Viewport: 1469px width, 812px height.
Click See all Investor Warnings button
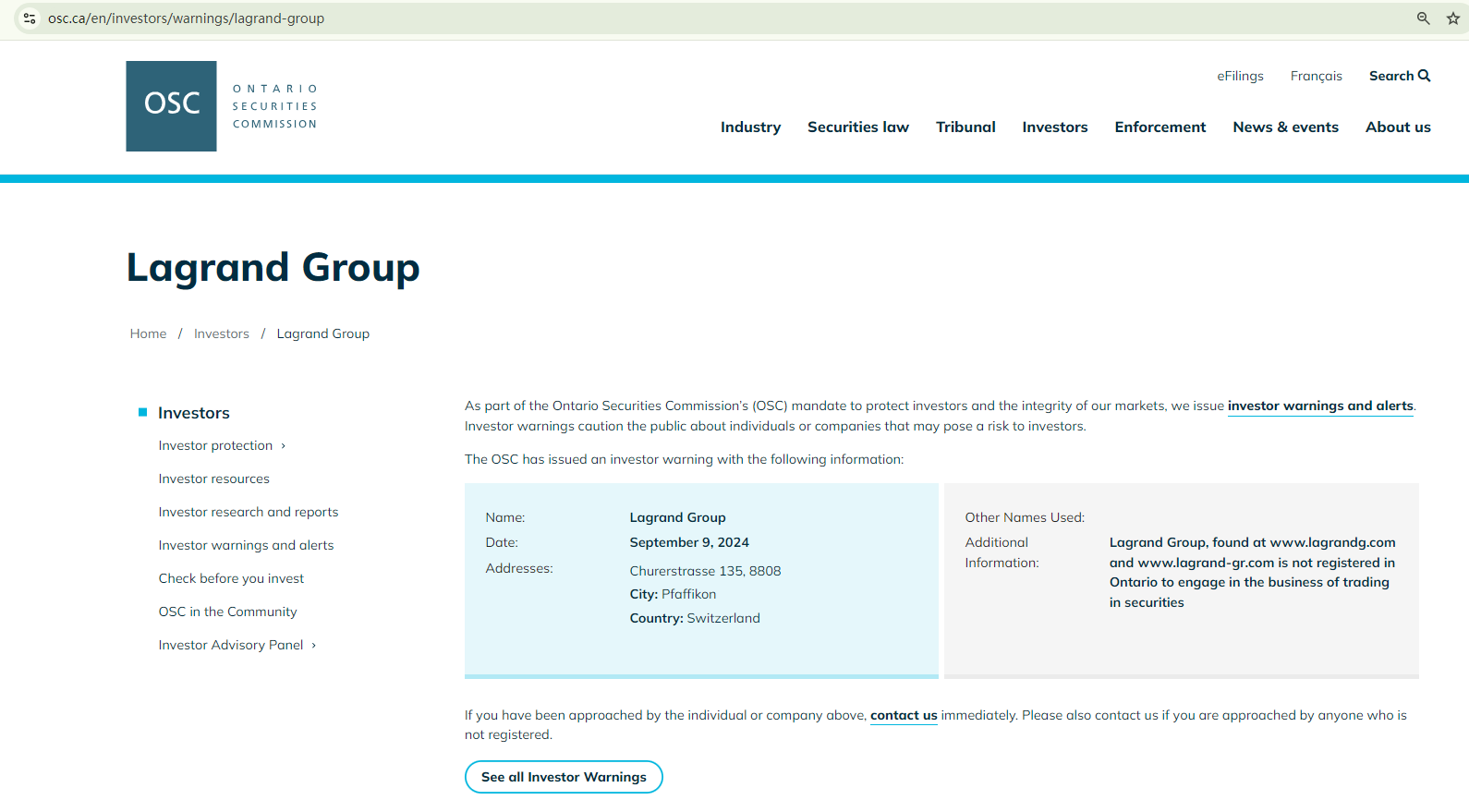[x=564, y=777]
